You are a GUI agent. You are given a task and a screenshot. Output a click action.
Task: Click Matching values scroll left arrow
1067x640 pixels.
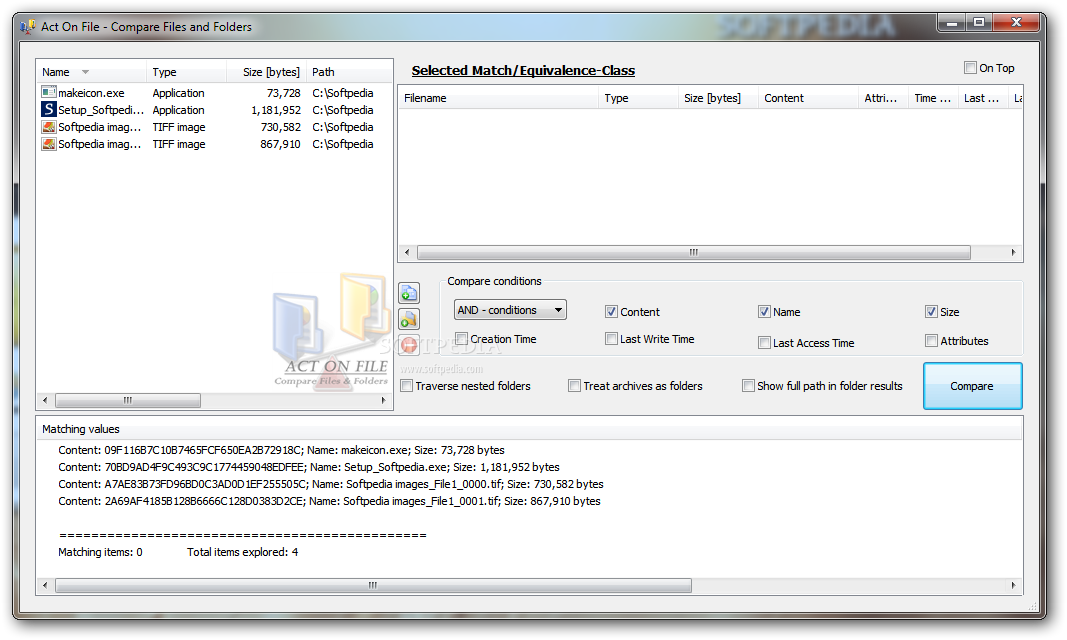[x=46, y=585]
